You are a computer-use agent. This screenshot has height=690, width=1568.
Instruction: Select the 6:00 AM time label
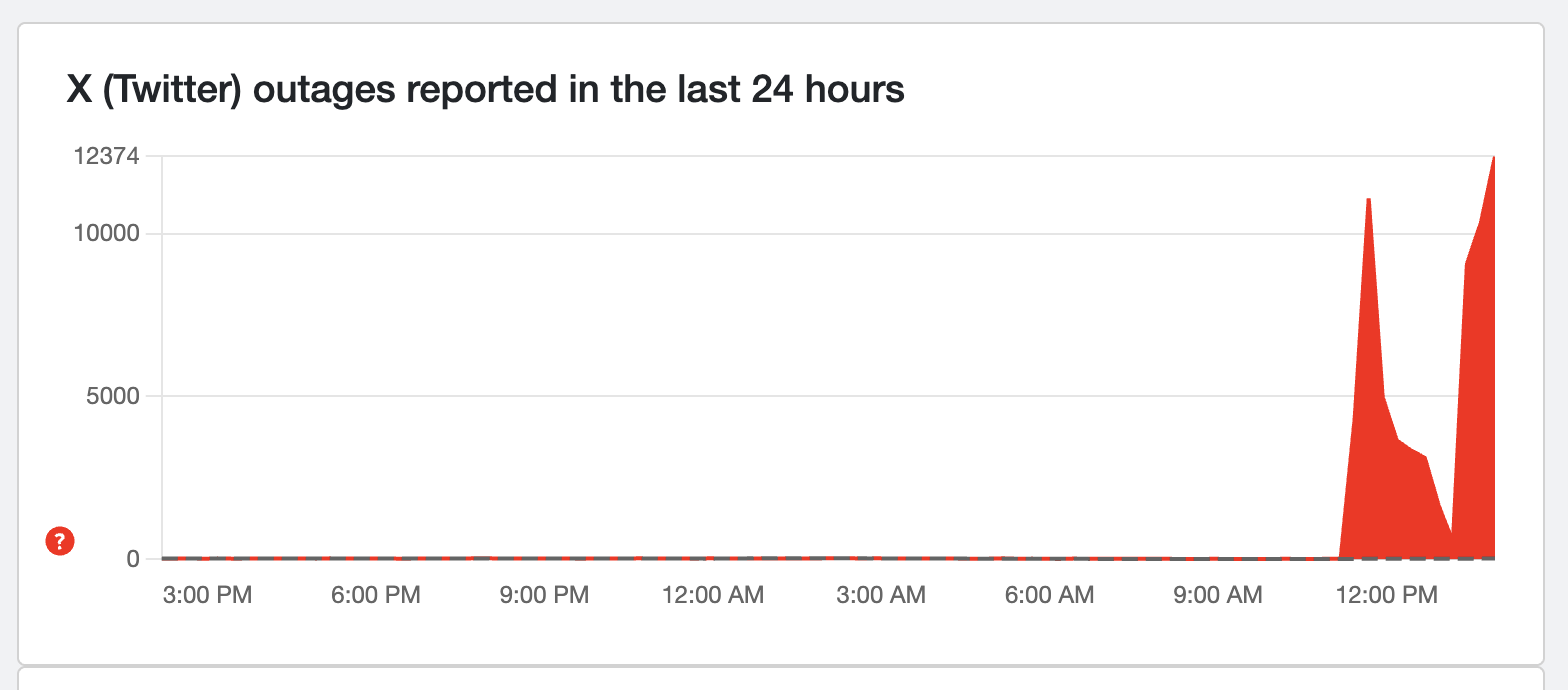[x=1049, y=595]
